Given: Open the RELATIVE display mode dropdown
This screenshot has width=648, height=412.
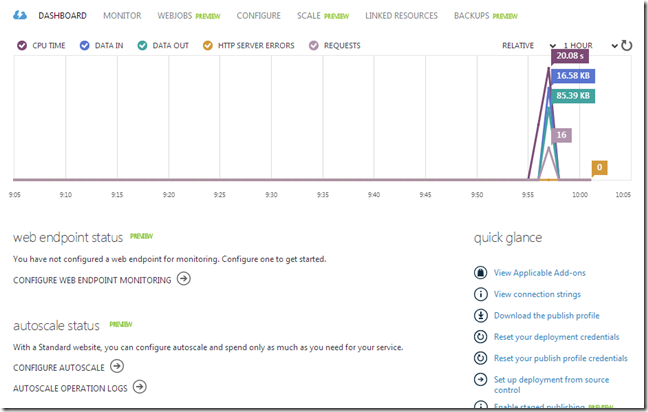Looking at the screenshot, I should (529, 45).
